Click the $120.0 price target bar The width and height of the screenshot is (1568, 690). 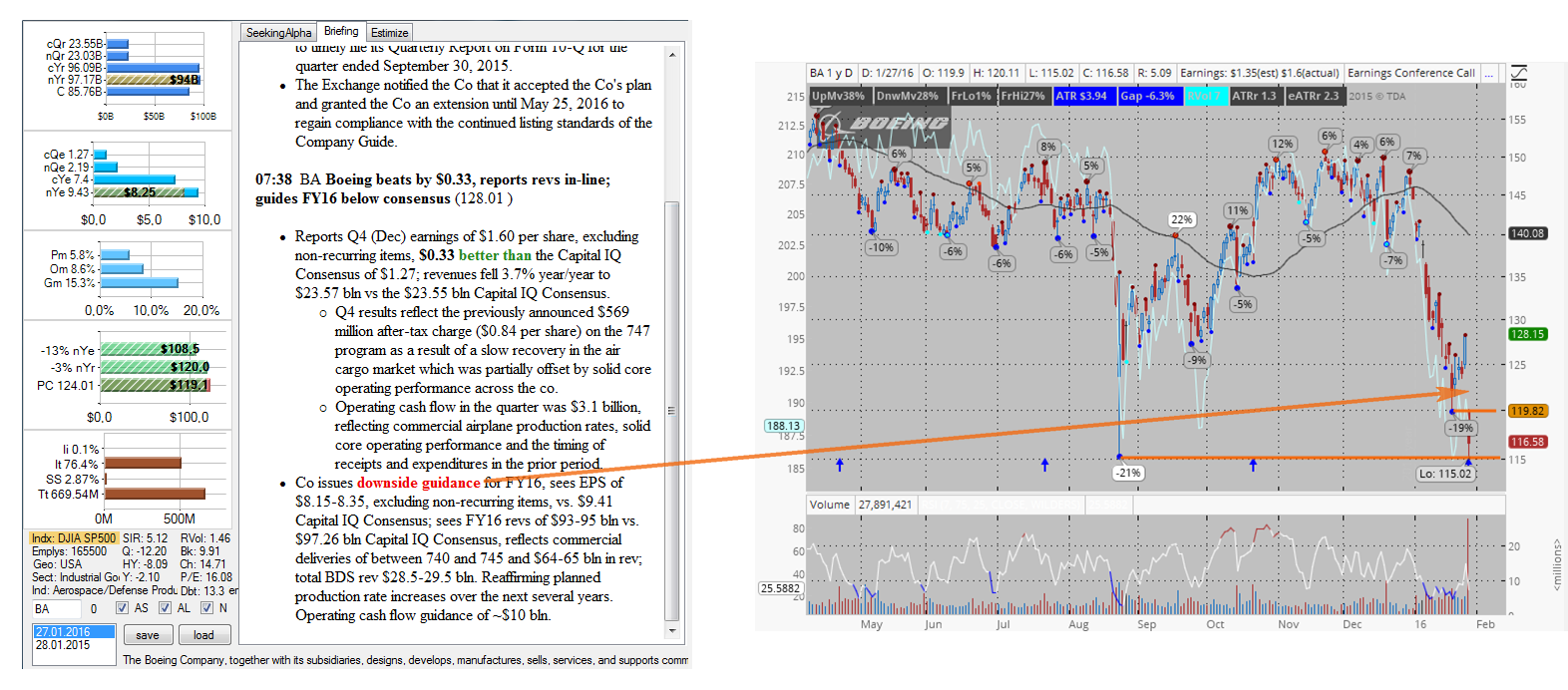(x=155, y=367)
